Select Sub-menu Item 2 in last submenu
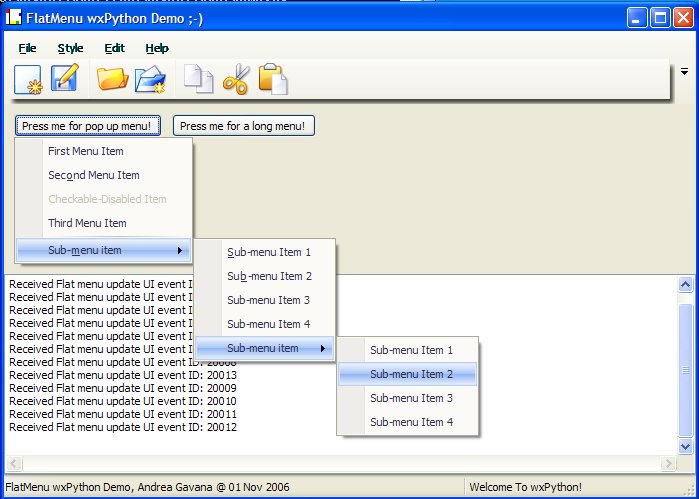This screenshot has height=499, width=699. coord(411,374)
